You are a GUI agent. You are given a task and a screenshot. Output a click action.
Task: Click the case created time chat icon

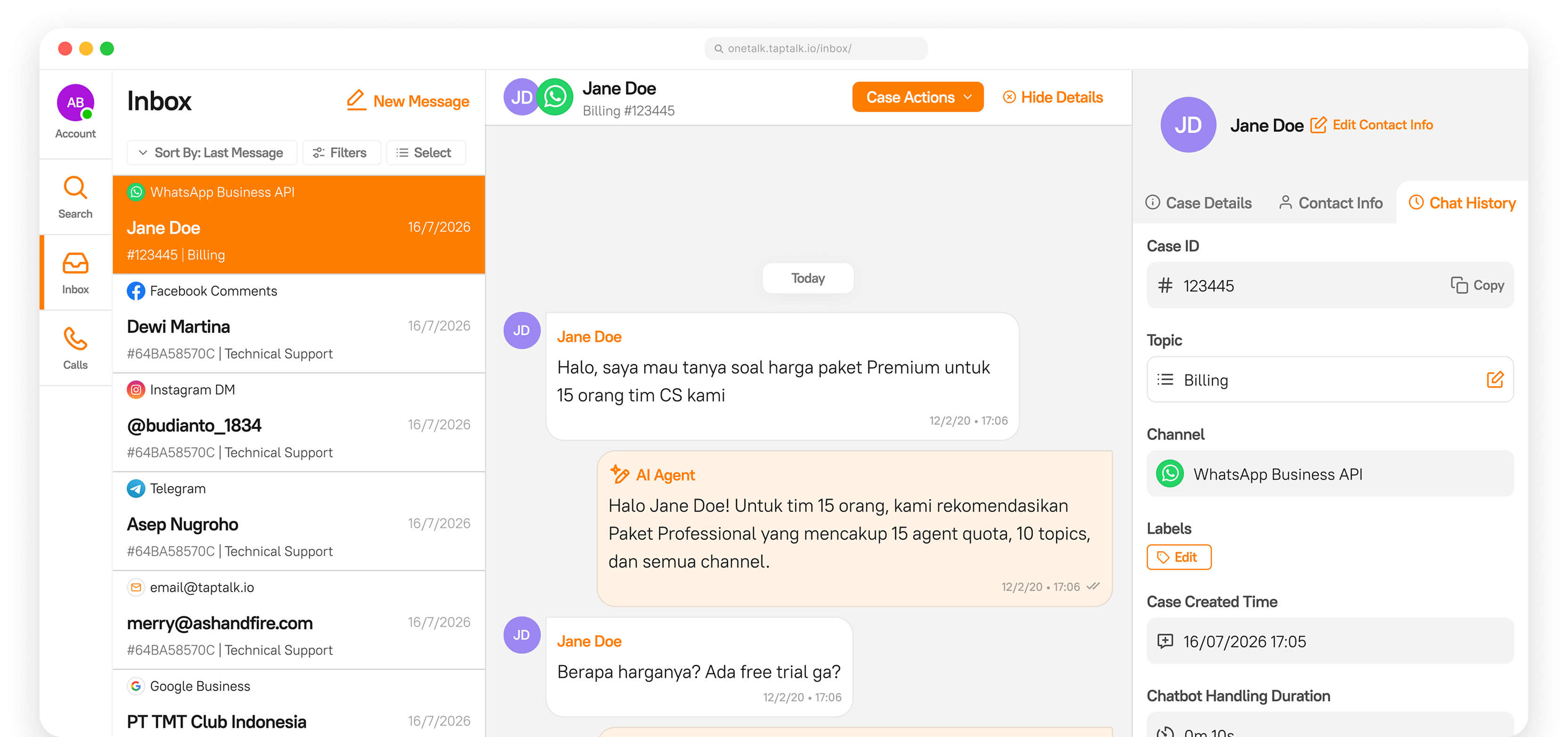(x=1165, y=641)
